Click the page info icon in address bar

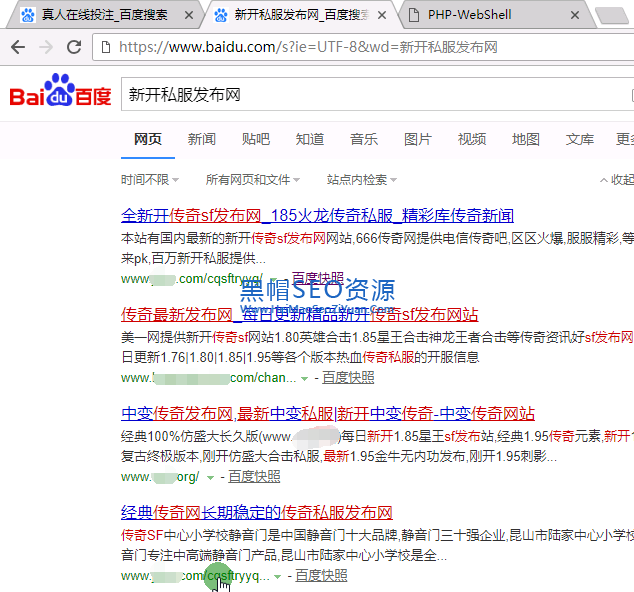(x=107, y=47)
